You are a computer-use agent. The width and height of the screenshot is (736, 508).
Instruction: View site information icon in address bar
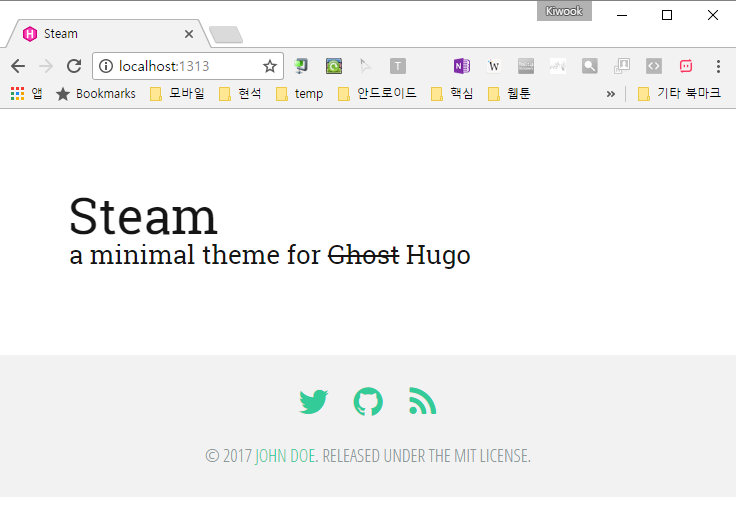106,66
